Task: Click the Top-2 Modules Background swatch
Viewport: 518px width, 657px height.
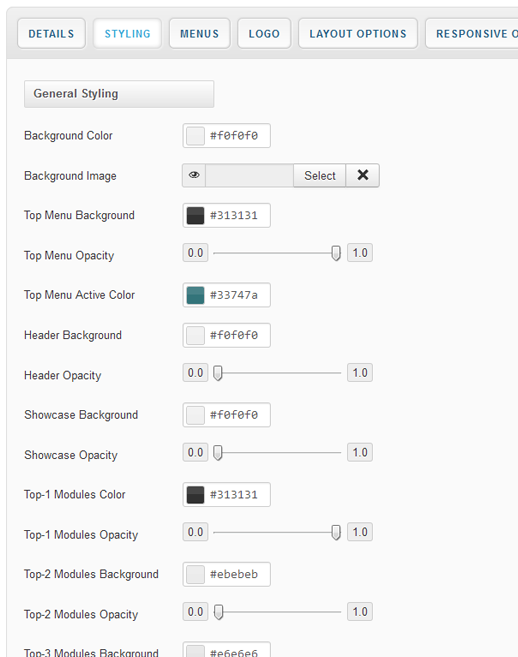Action: (195, 574)
